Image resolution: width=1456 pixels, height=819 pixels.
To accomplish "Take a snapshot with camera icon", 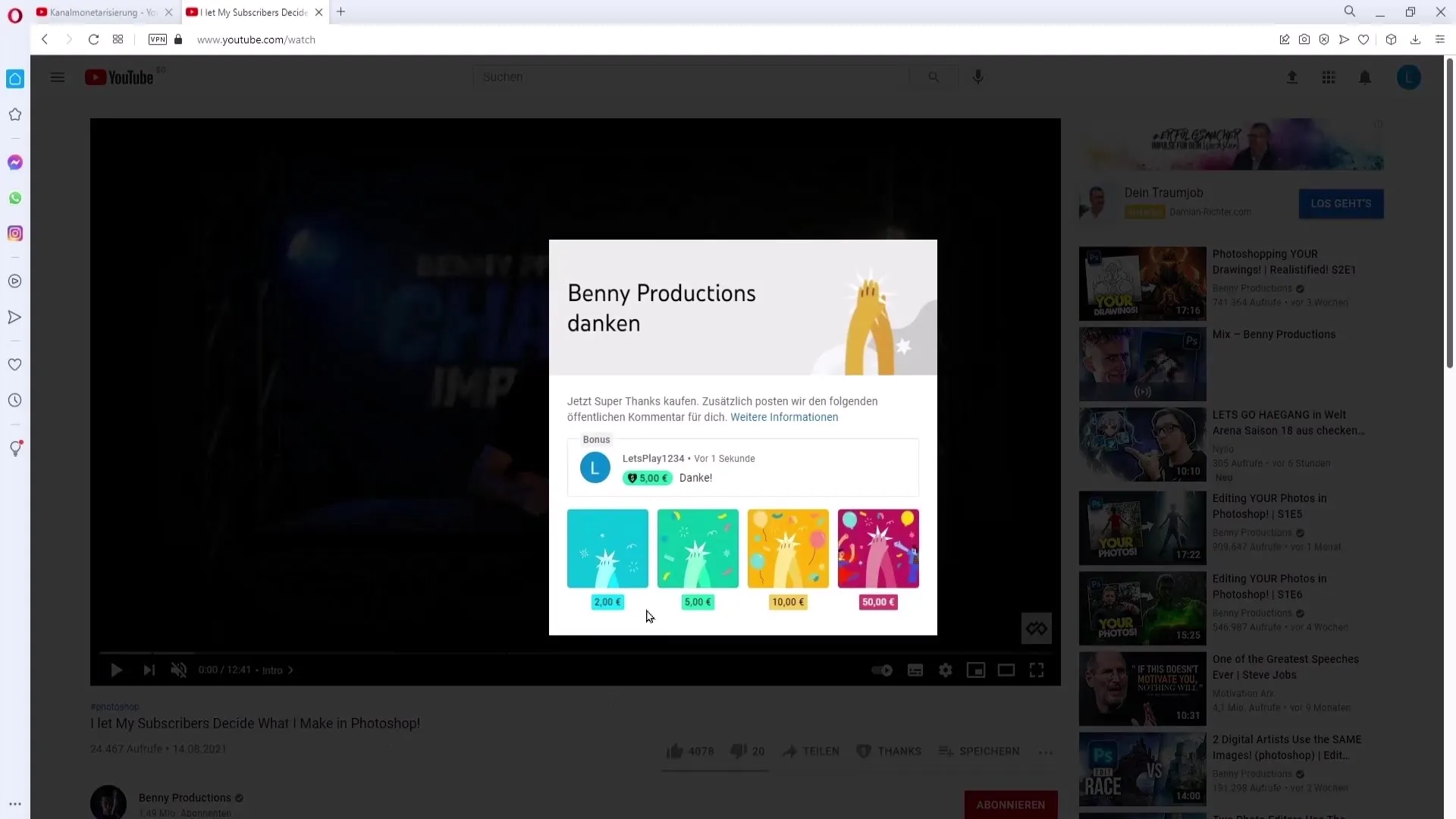I will (1304, 39).
